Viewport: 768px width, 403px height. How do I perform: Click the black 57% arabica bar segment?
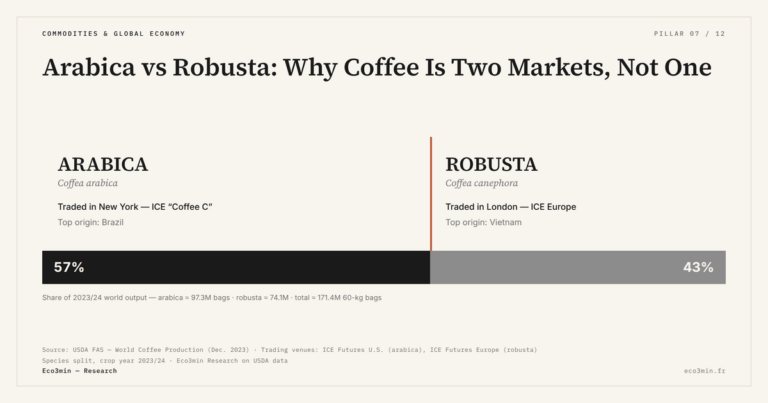pyautogui.click(x=236, y=267)
